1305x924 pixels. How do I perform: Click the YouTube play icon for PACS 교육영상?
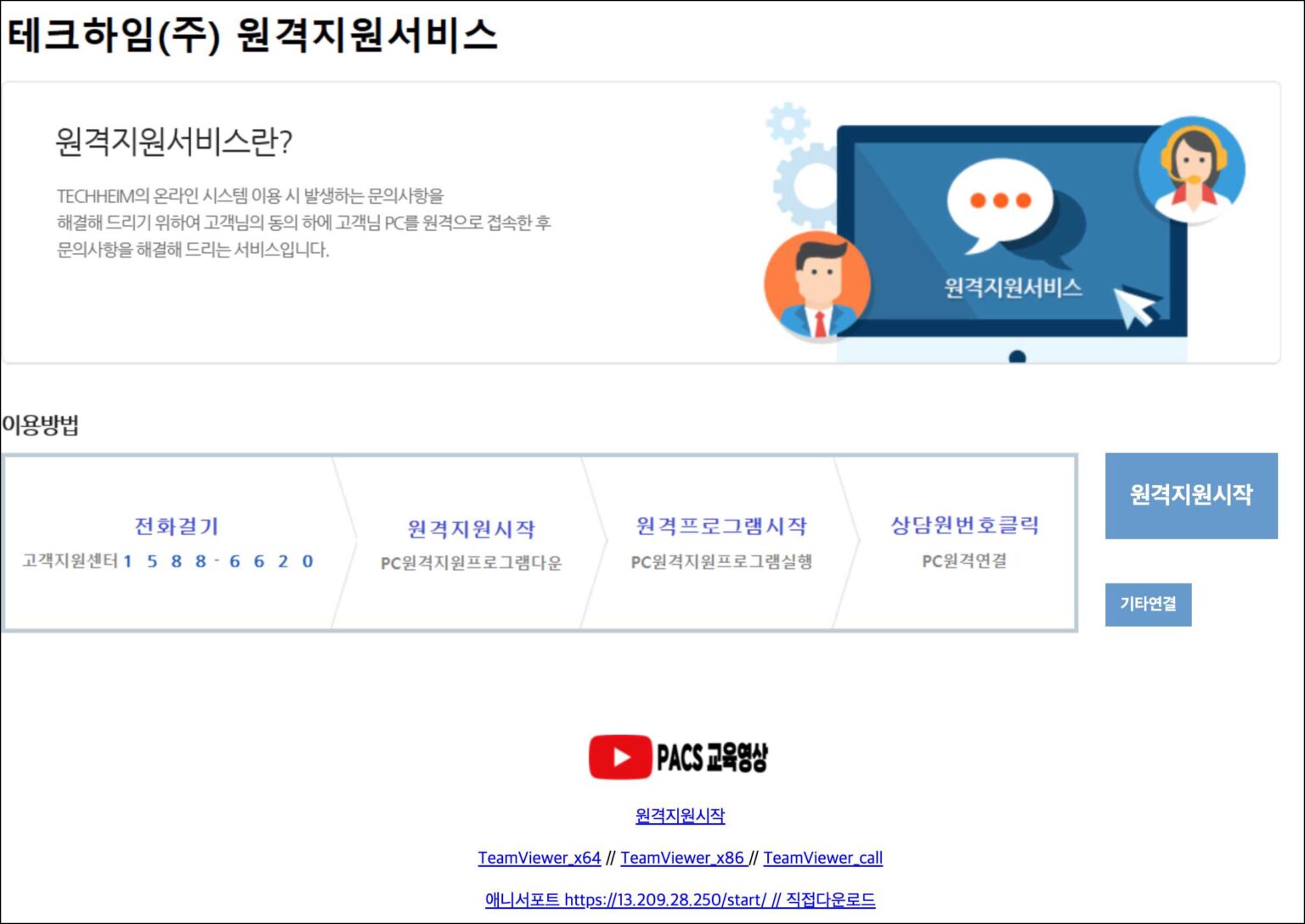click(621, 755)
